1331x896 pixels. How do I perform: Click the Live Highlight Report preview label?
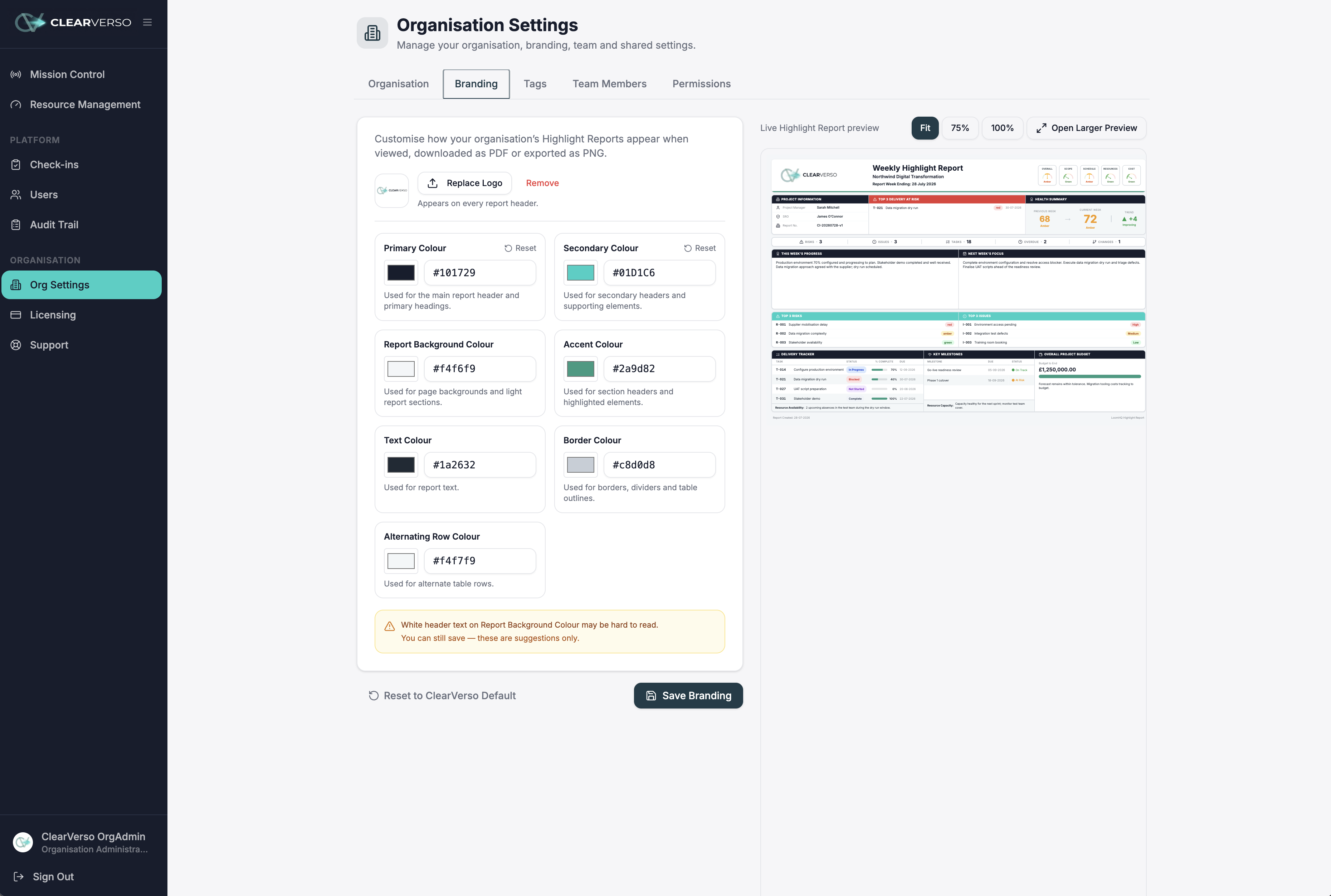point(819,128)
